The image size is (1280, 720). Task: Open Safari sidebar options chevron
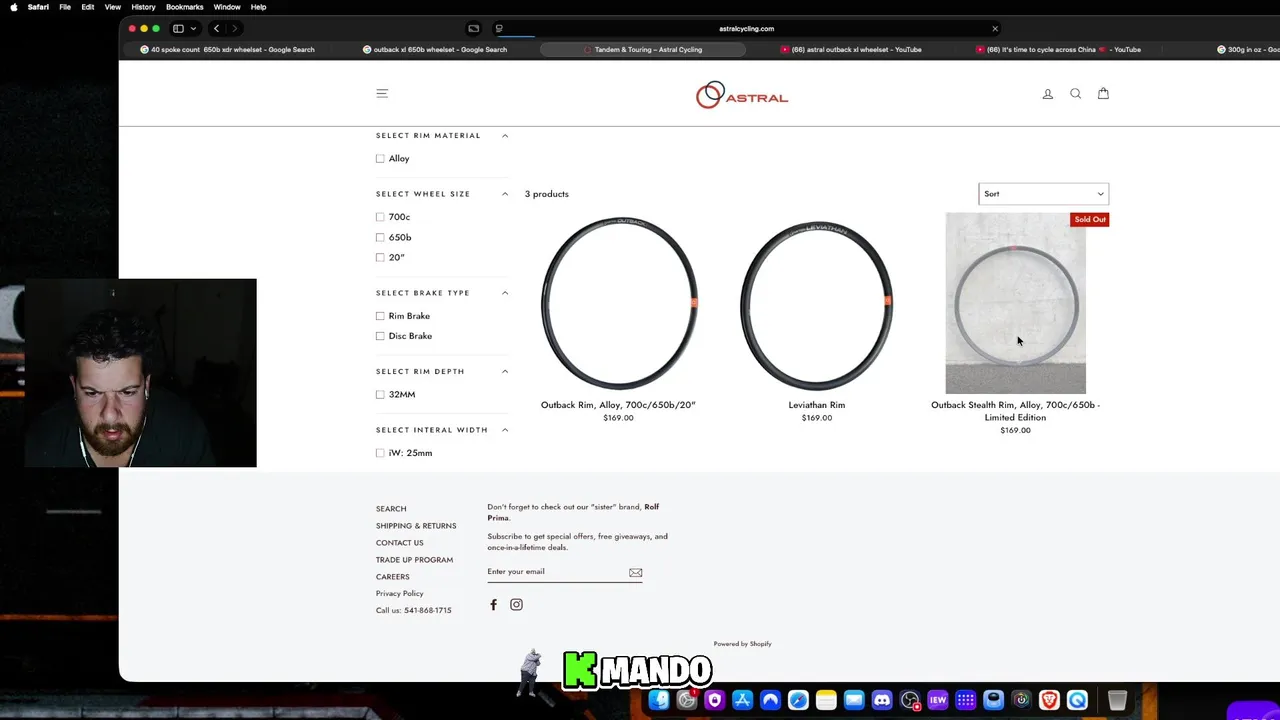point(193,29)
